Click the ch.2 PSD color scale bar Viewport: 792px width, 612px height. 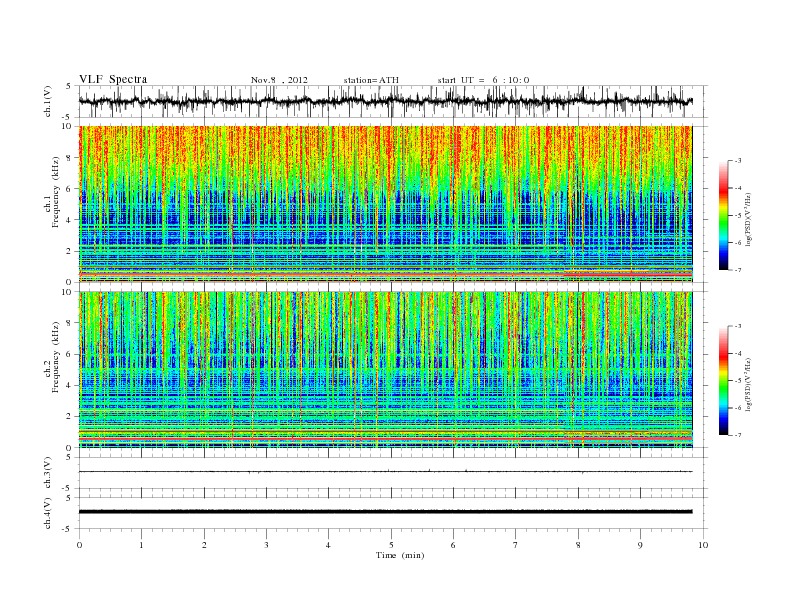point(723,381)
